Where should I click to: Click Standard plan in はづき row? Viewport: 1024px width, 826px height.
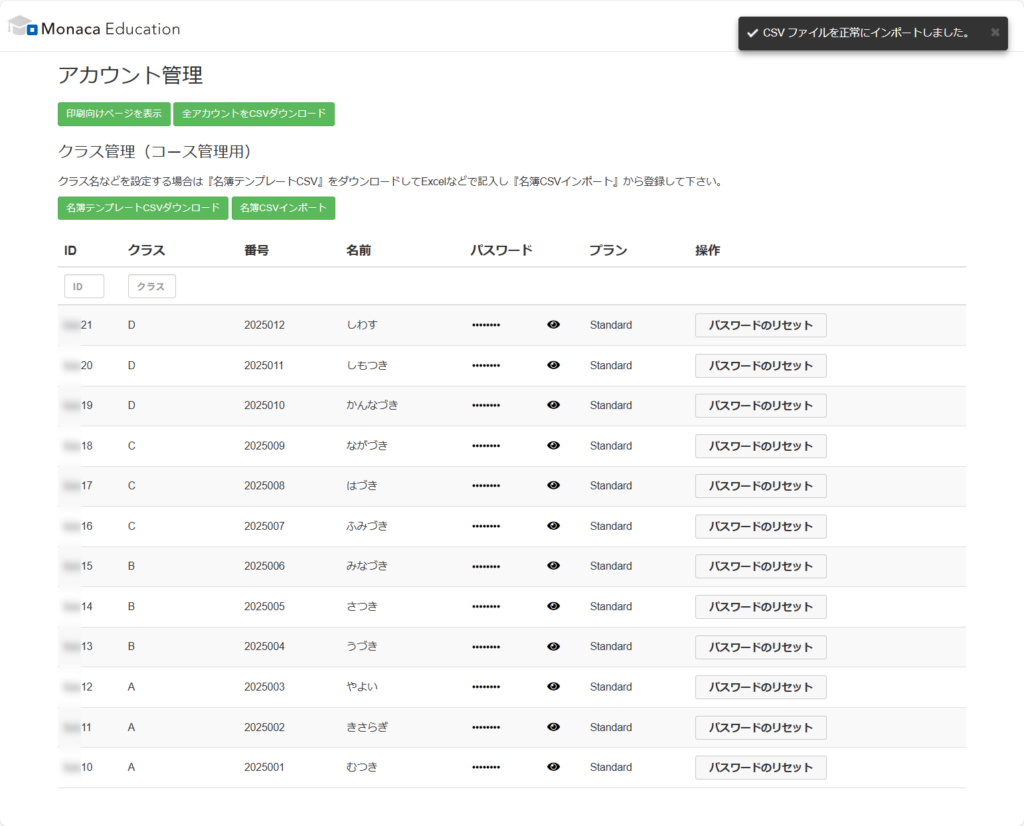pyautogui.click(x=611, y=485)
